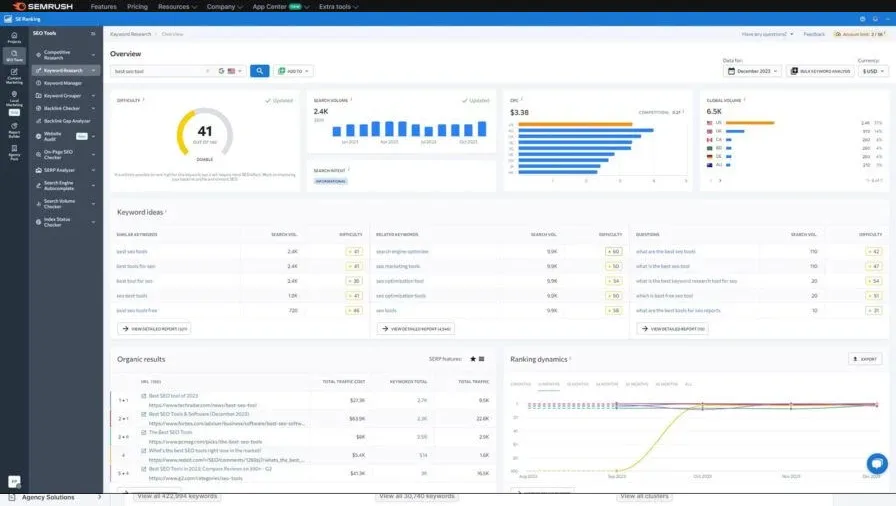
Task: Click the difficulty gauge showing 41
Action: [205, 132]
